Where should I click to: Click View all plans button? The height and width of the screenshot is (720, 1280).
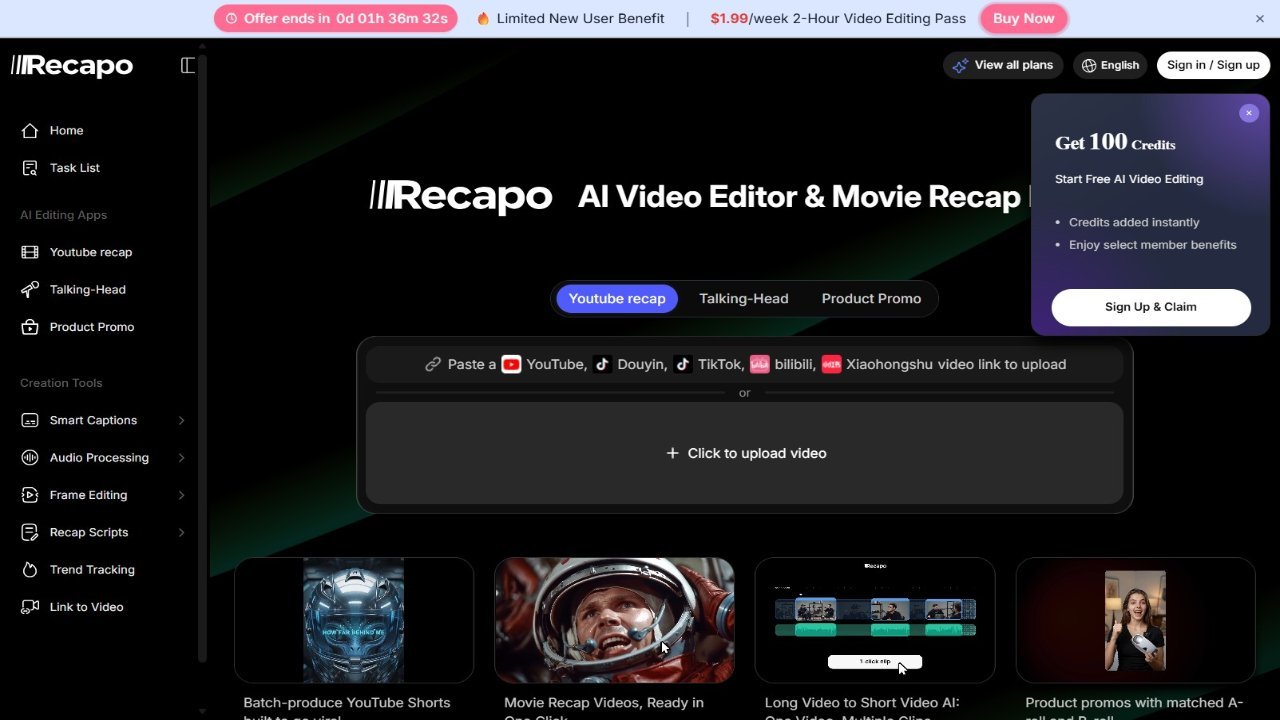pyautogui.click(x=1003, y=65)
